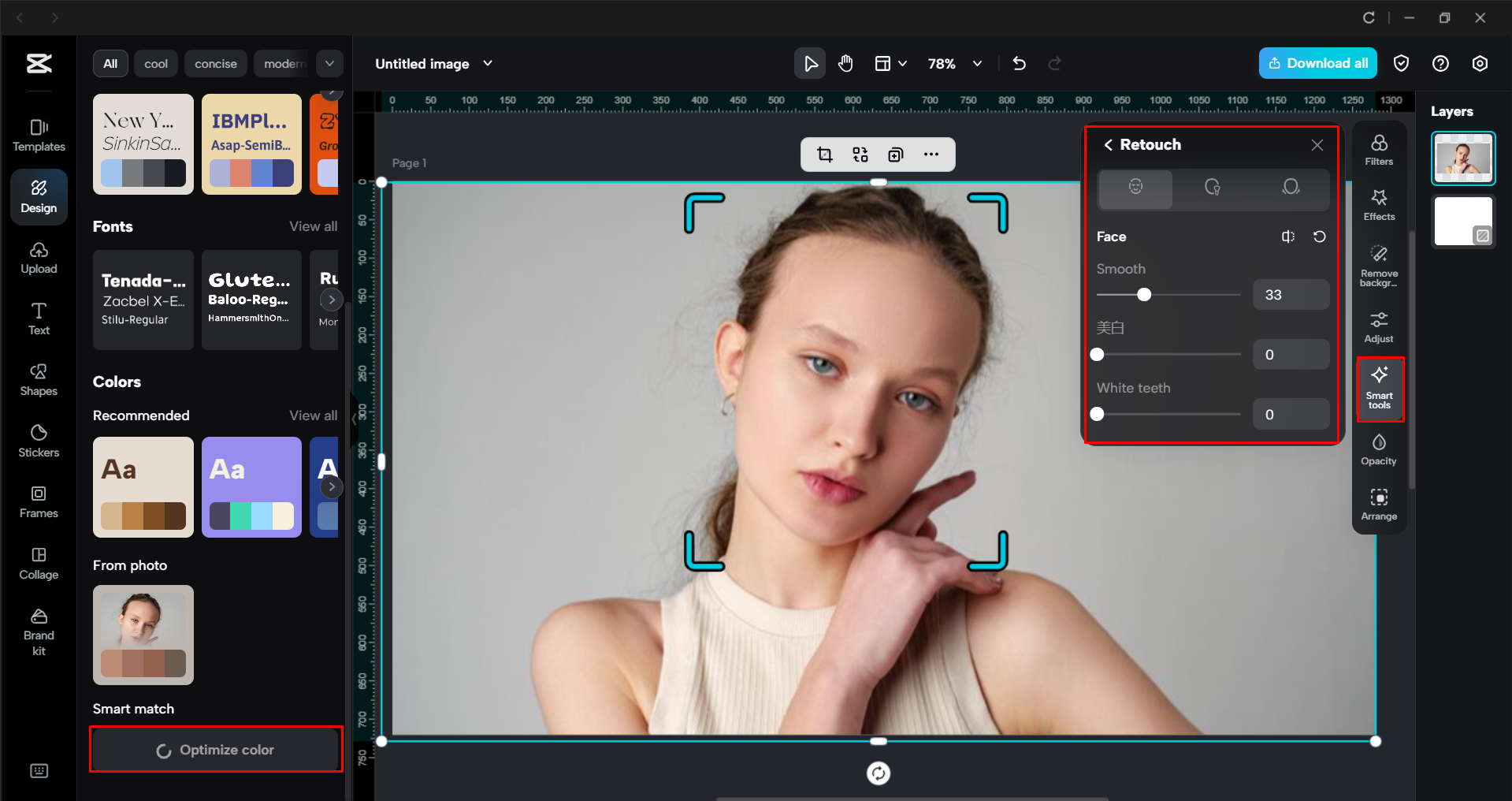
Task: Reset the Face retouch settings
Action: (1320, 237)
